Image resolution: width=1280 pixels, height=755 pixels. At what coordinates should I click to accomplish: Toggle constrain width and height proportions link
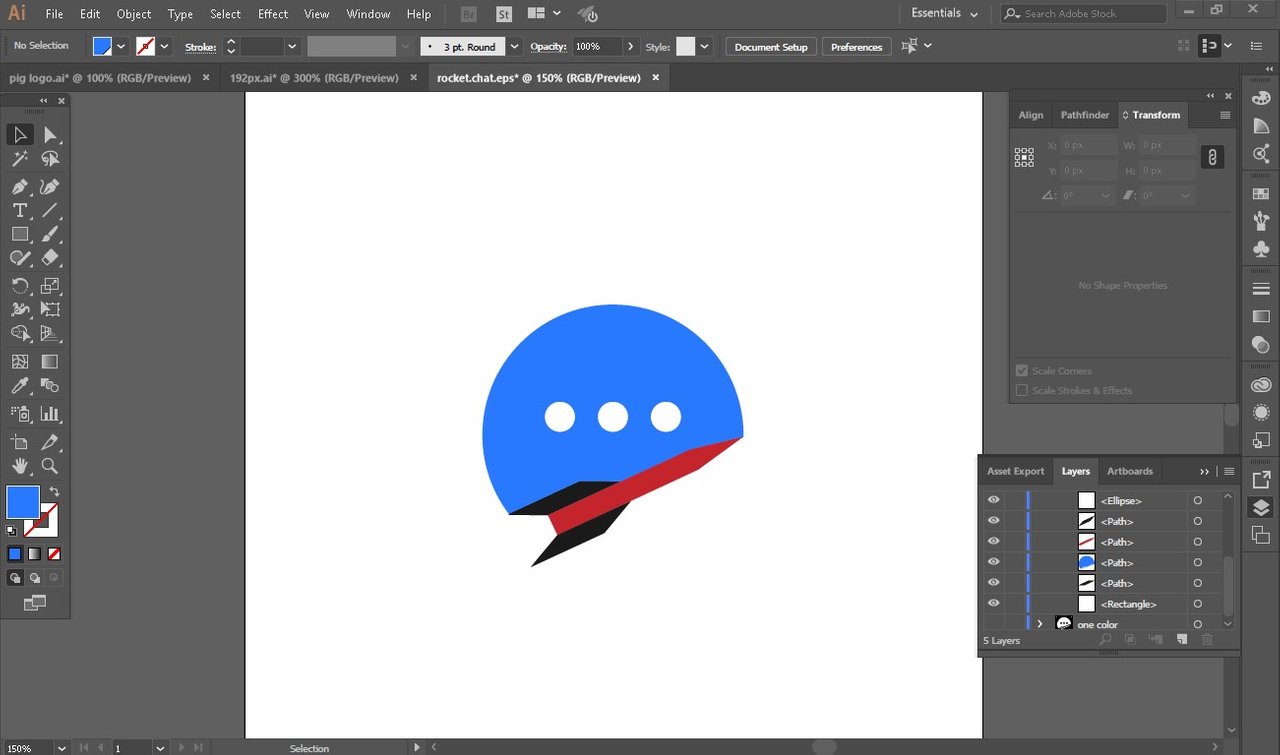coord(1212,157)
